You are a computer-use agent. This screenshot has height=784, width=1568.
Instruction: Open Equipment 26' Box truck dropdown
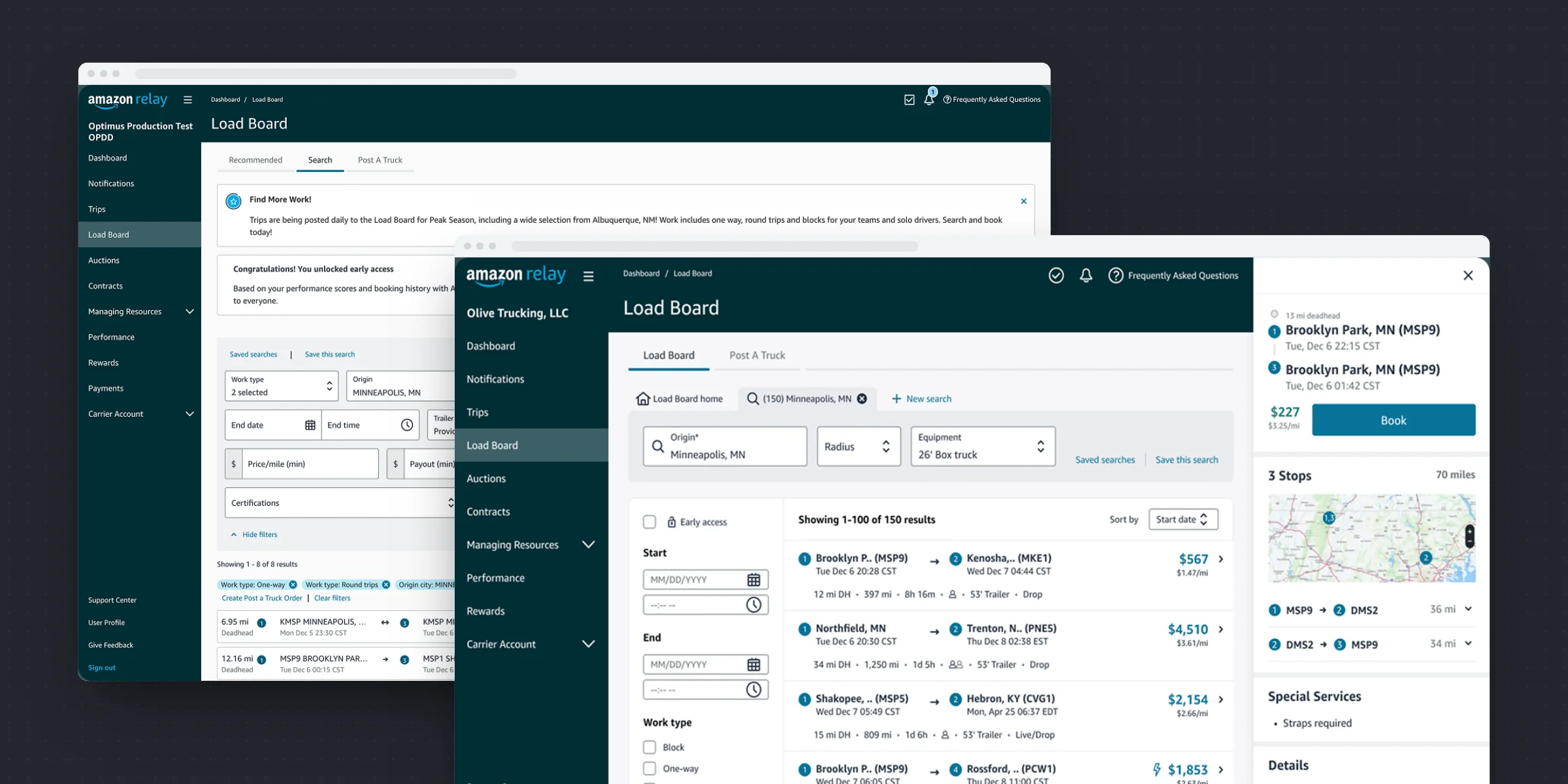(x=983, y=446)
